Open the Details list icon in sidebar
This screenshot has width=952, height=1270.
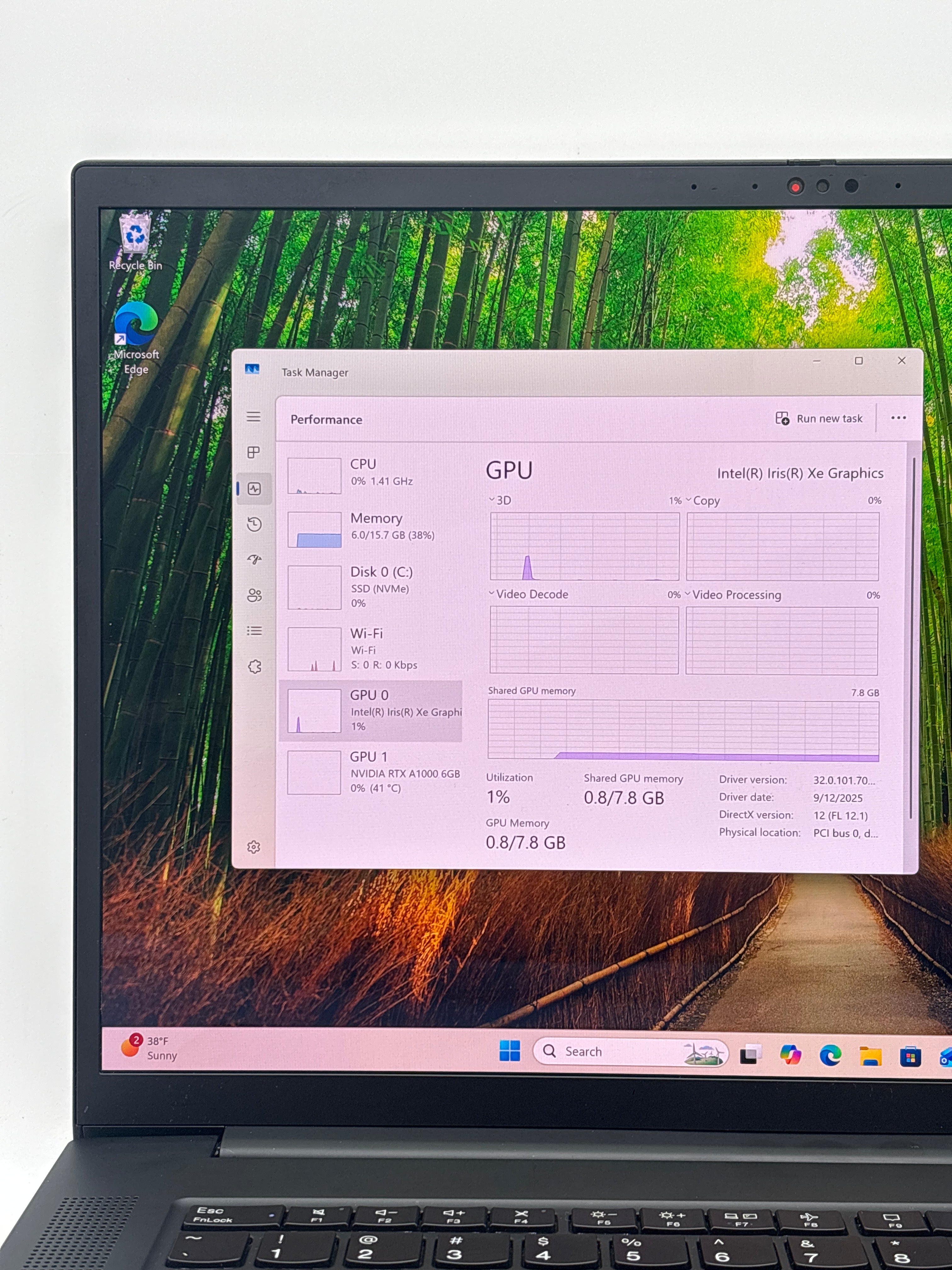(x=254, y=631)
